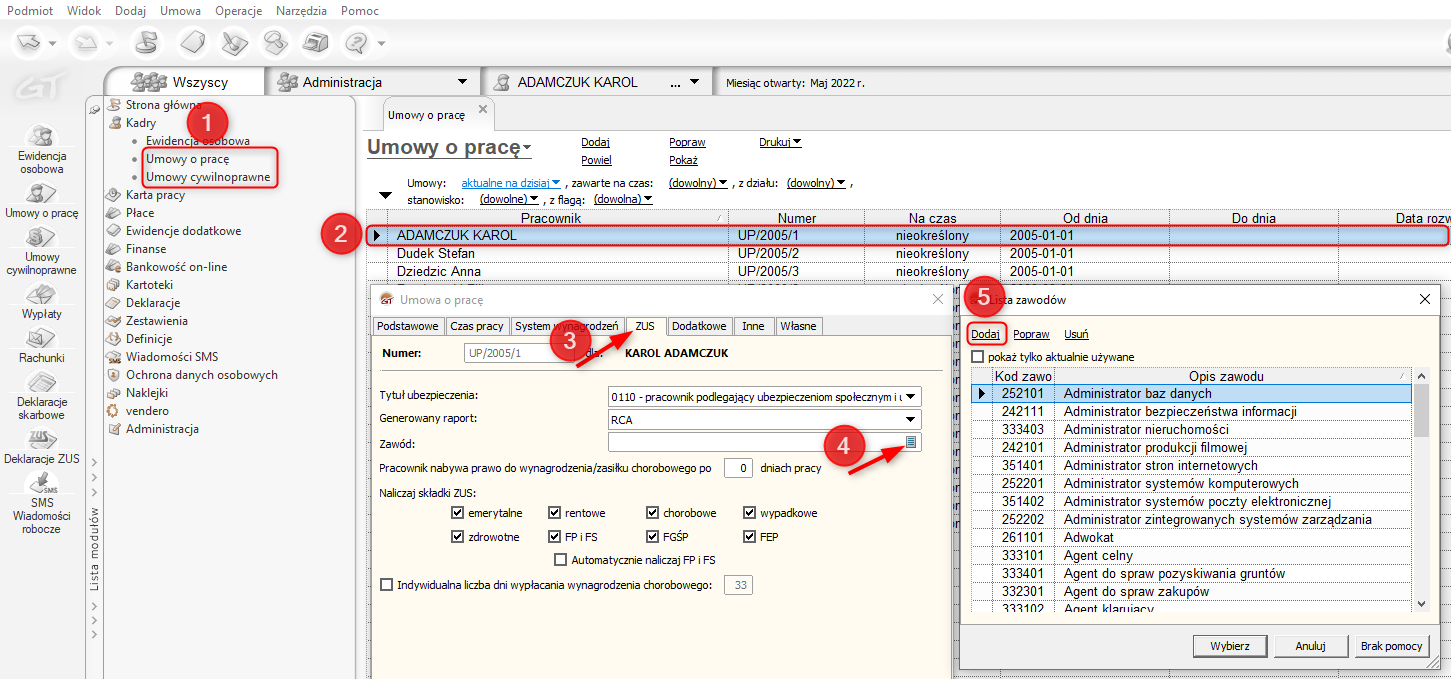Switch to the Czas pracy tab
This screenshot has height=679, width=1451.
click(x=476, y=326)
